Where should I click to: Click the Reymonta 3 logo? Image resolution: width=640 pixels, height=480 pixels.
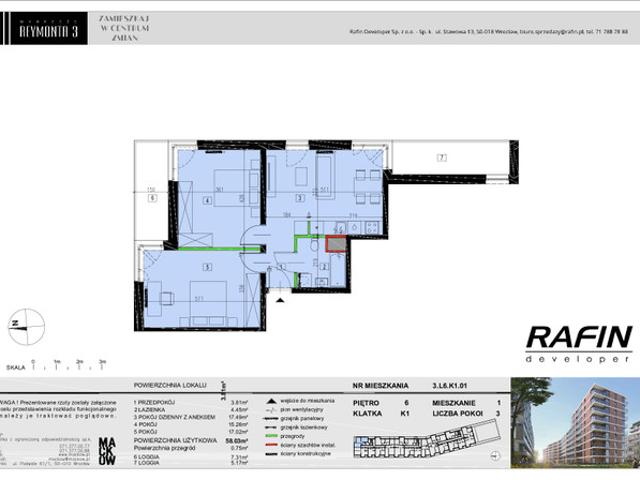(x=48, y=28)
